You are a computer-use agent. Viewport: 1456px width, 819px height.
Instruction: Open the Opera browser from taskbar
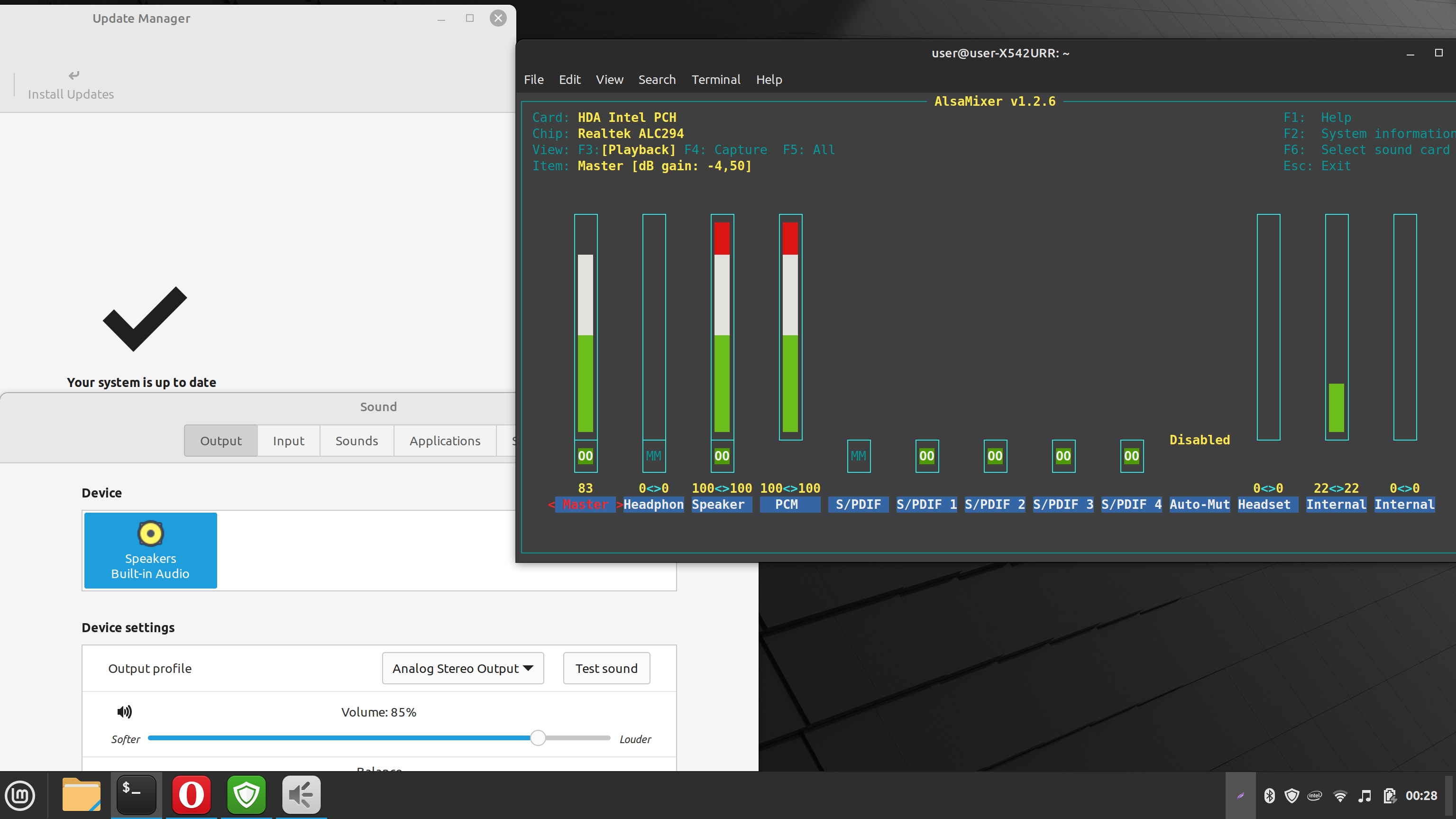[191, 795]
